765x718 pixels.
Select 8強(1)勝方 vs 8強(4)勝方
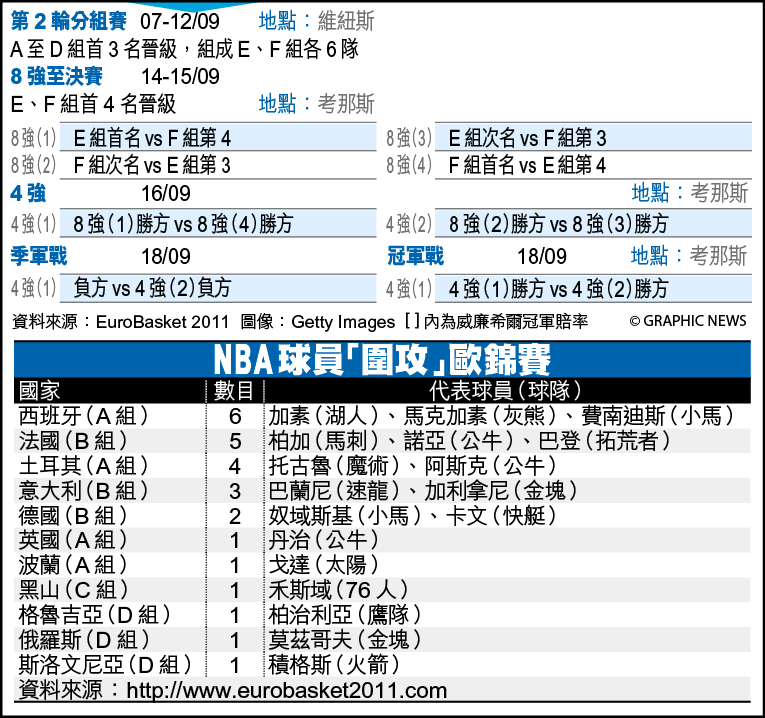pyautogui.click(x=183, y=224)
